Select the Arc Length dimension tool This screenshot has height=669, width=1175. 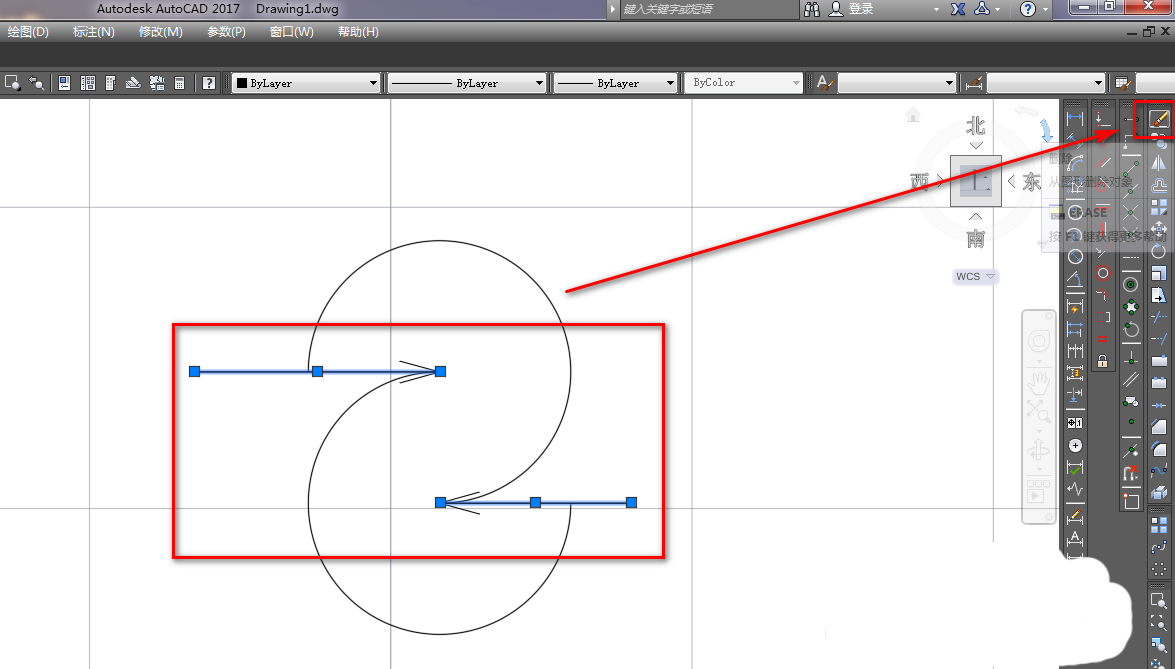[1075, 162]
